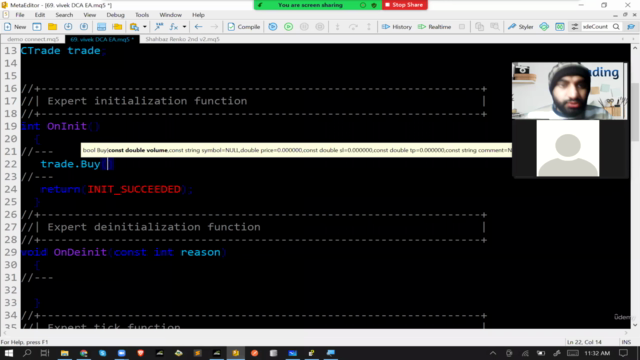Click the 11:32 AM taskbar clock
This screenshot has width=640, height=360.
[x=597, y=353]
